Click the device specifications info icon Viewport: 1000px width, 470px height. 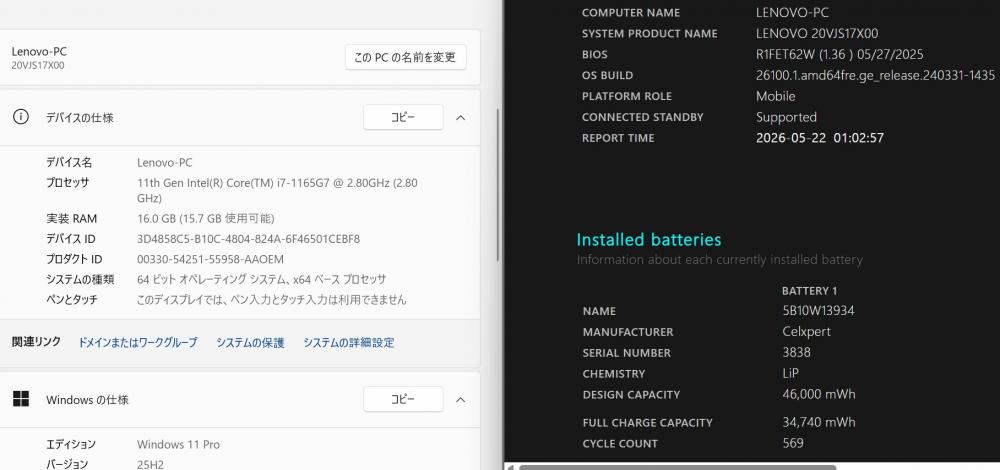point(21,117)
